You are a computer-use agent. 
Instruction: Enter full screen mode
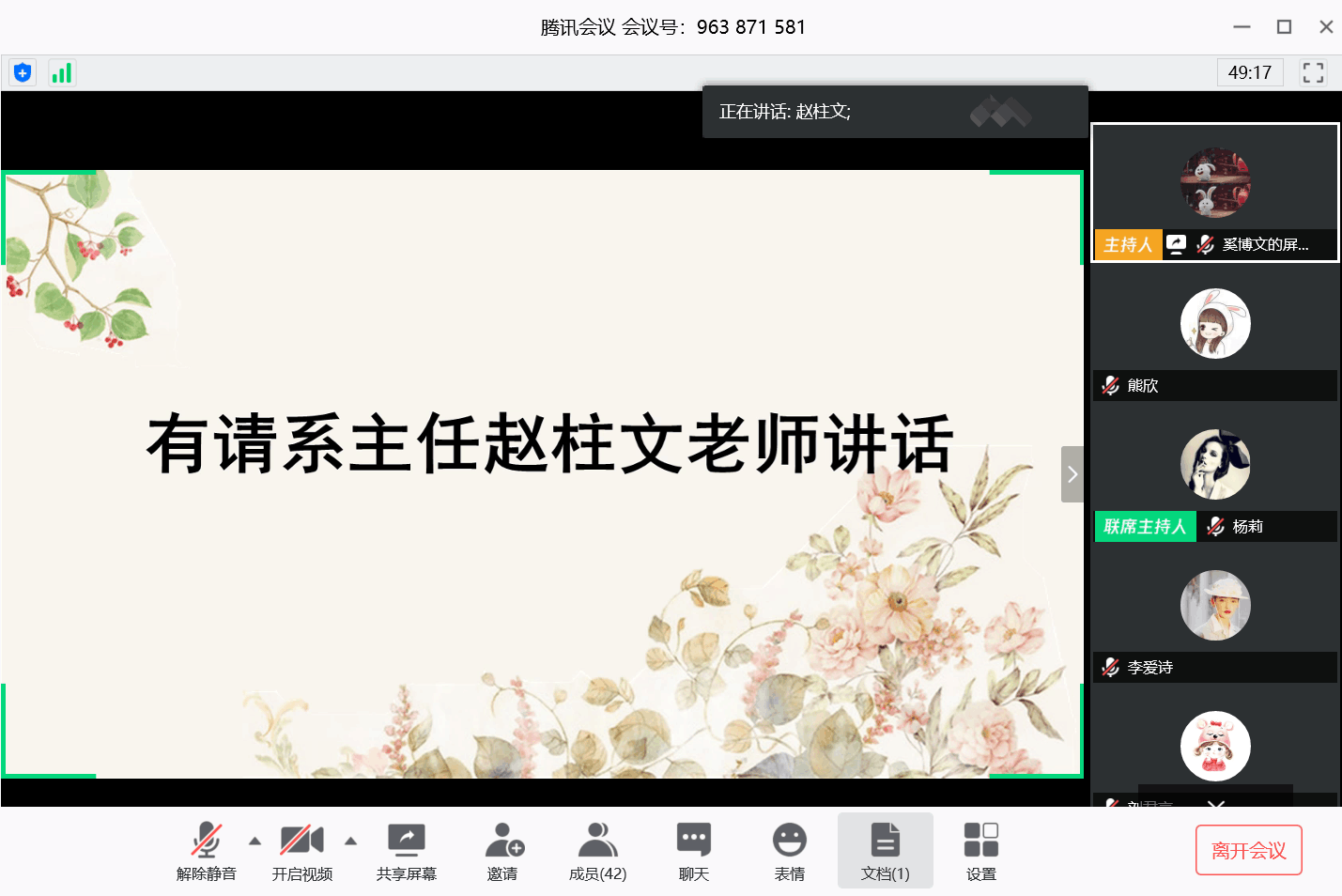(x=1313, y=72)
